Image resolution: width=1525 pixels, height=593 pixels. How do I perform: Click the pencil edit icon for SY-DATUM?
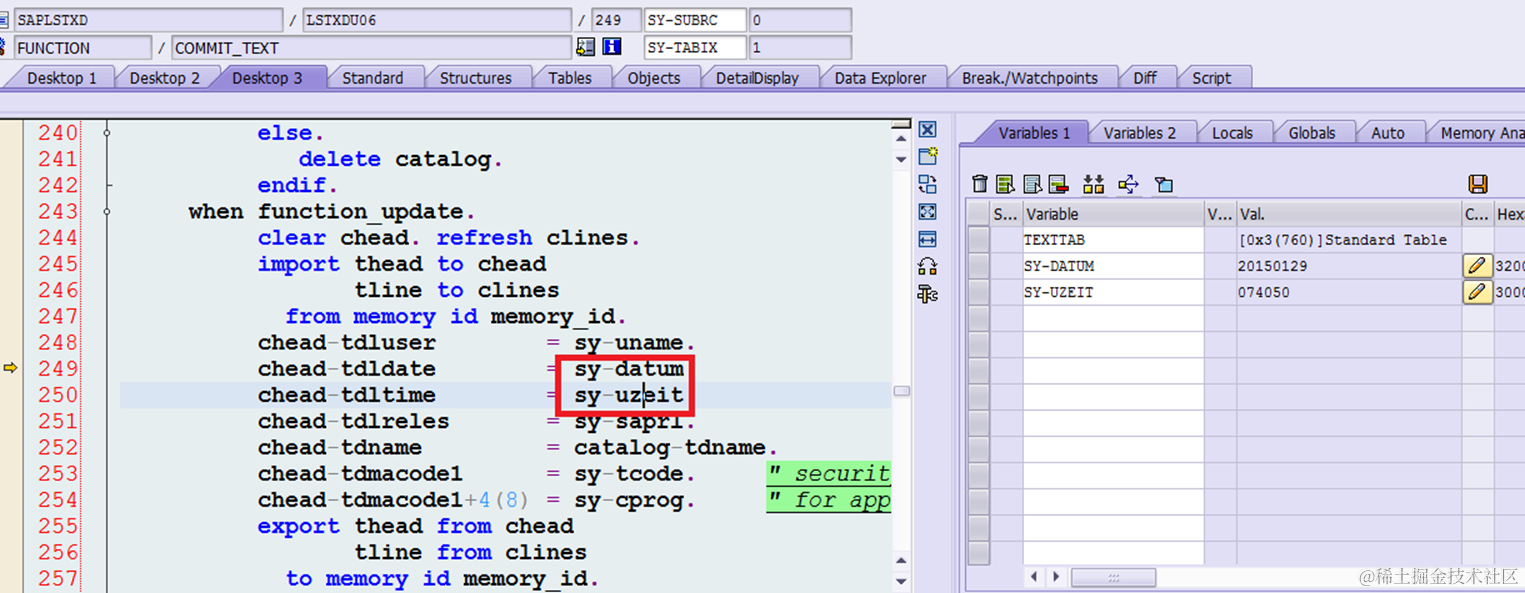tap(1477, 265)
